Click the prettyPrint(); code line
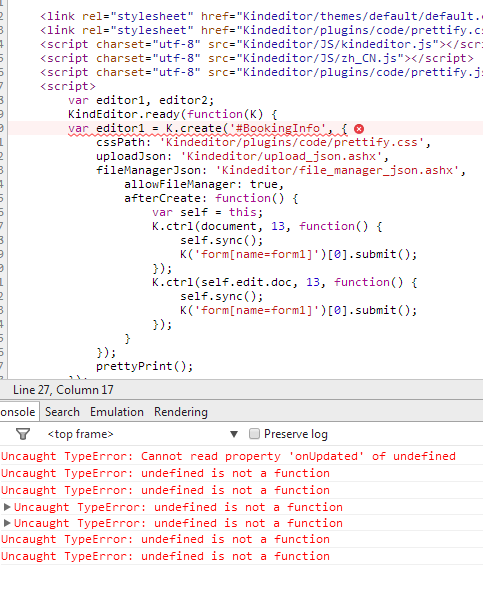 tap(144, 366)
